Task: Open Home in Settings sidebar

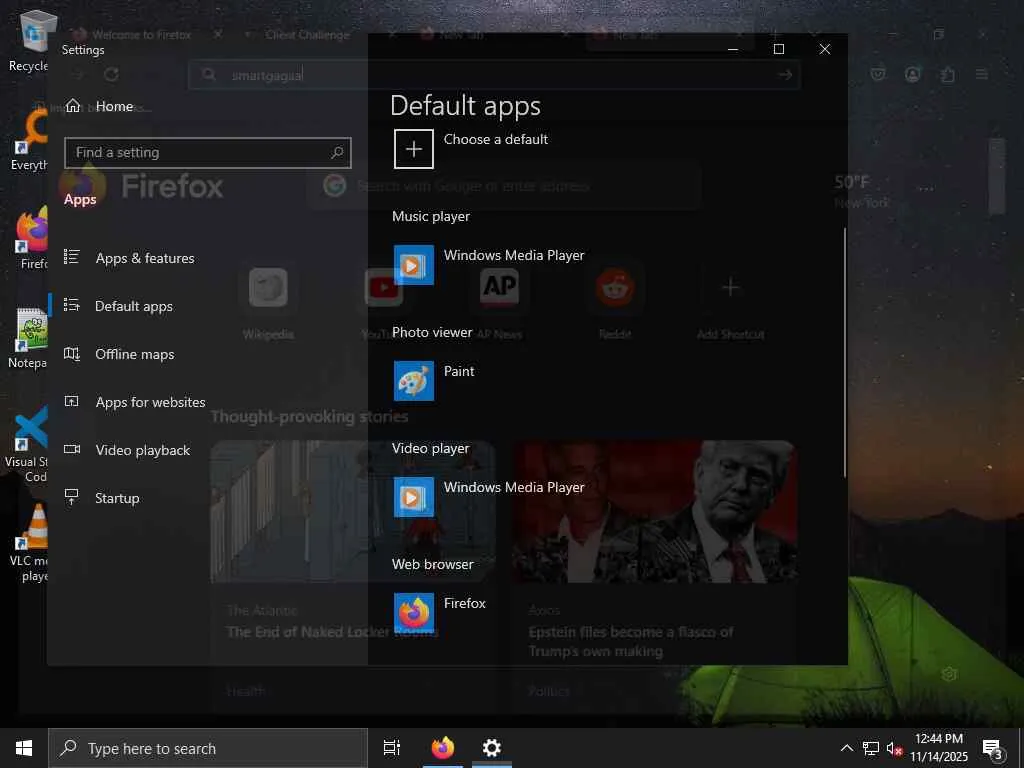Action: (99, 106)
